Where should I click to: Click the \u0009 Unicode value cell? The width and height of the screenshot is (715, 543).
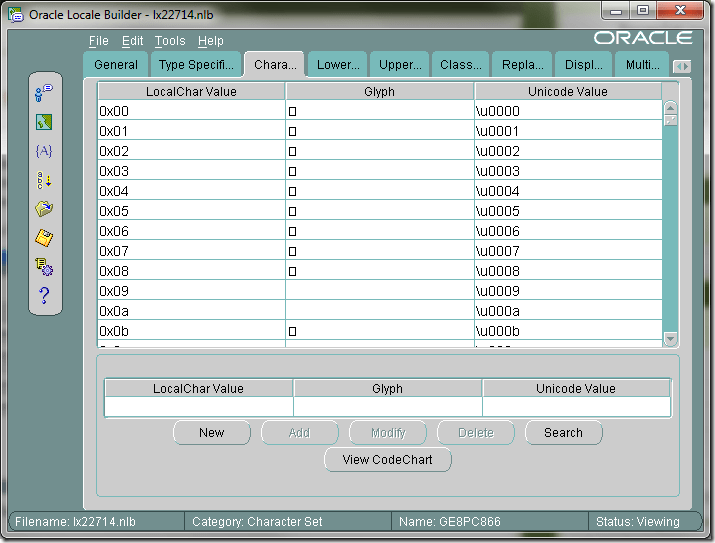coord(568,291)
